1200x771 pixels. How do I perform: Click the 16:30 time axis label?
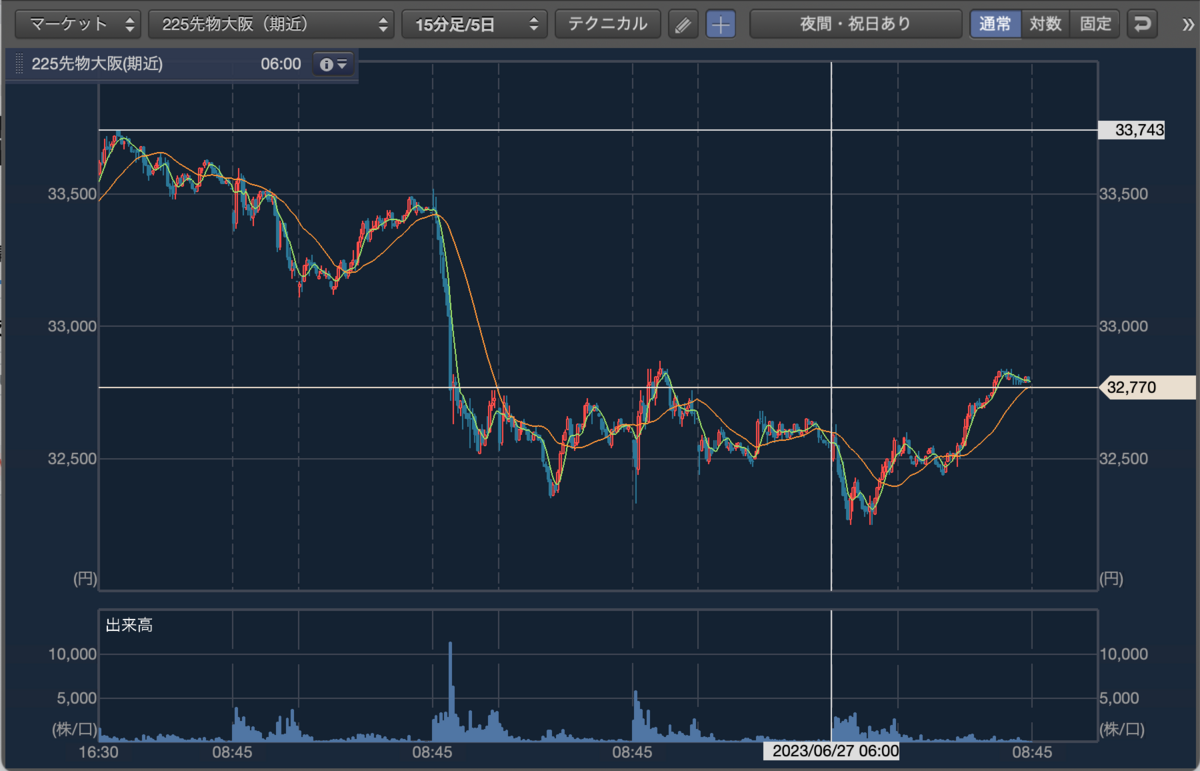point(99,751)
